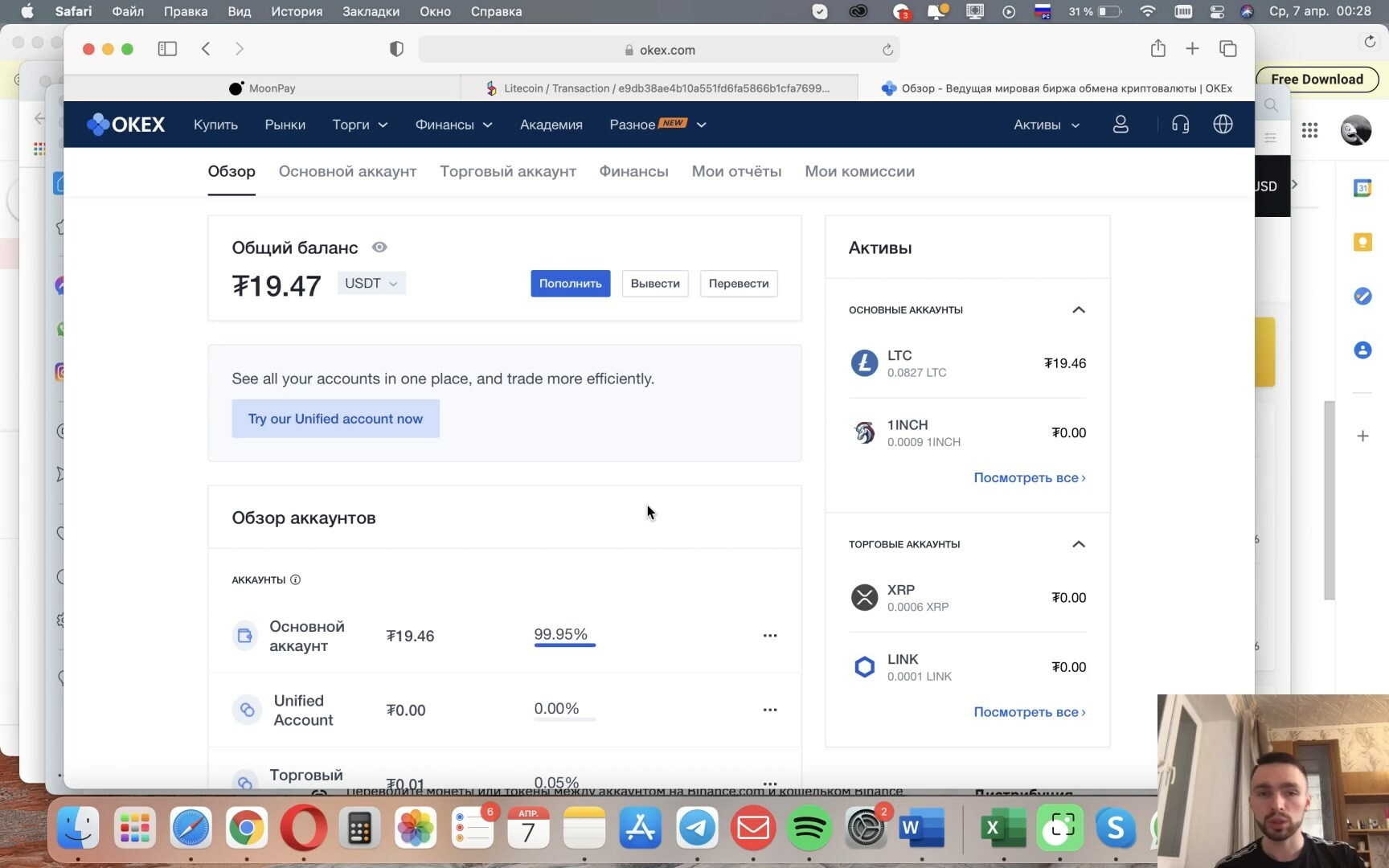Click the Вывести button

[x=655, y=284]
